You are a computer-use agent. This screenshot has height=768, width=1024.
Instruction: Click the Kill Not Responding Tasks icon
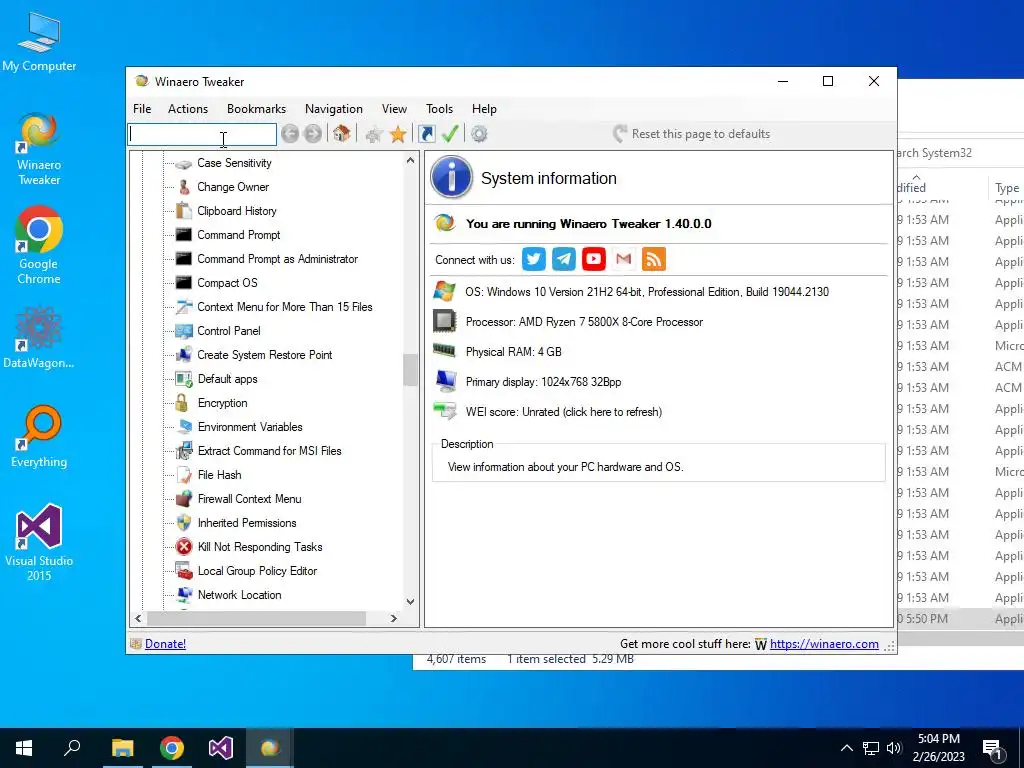[184, 547]
